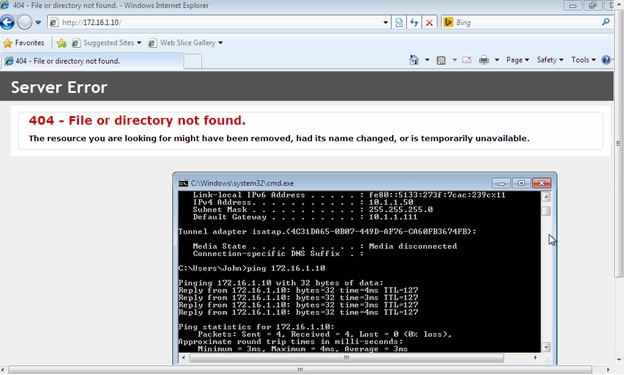Click the Refresh page icon
624x375 pixels.
[x=414, y=22]
